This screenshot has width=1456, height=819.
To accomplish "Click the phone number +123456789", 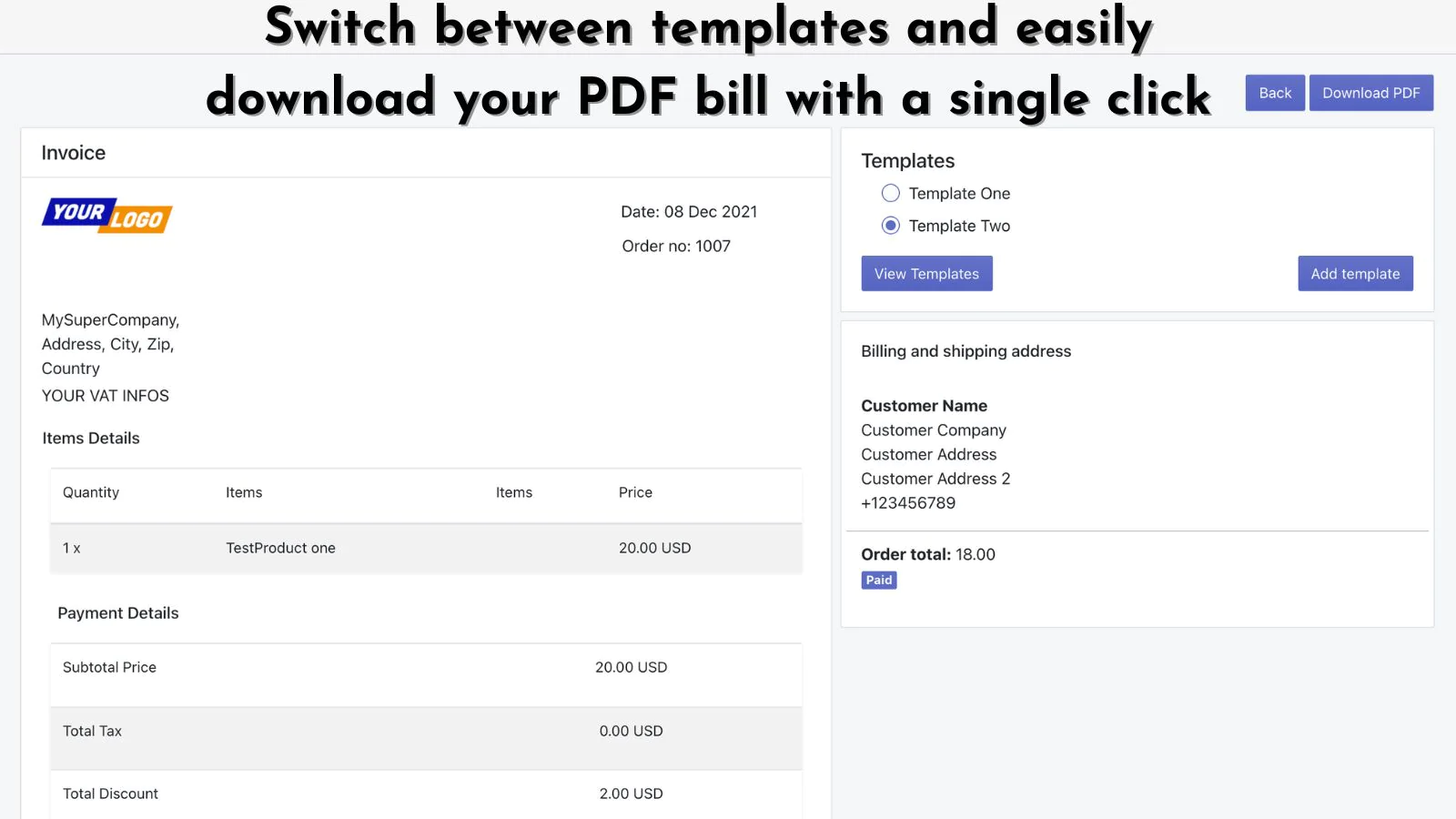I will pos(908,503).
